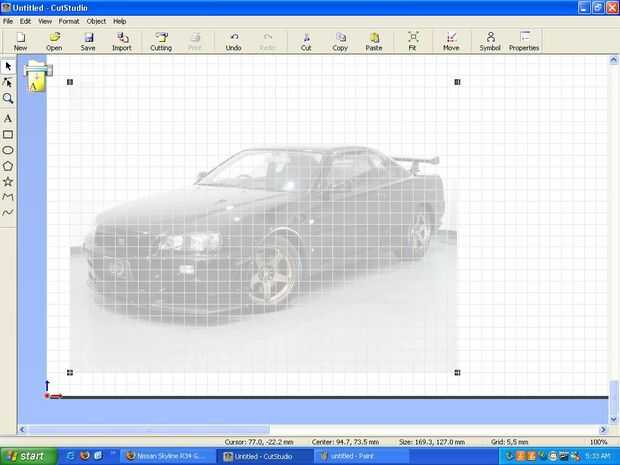Open the View menu
The image size is (620, 465).
45,21
